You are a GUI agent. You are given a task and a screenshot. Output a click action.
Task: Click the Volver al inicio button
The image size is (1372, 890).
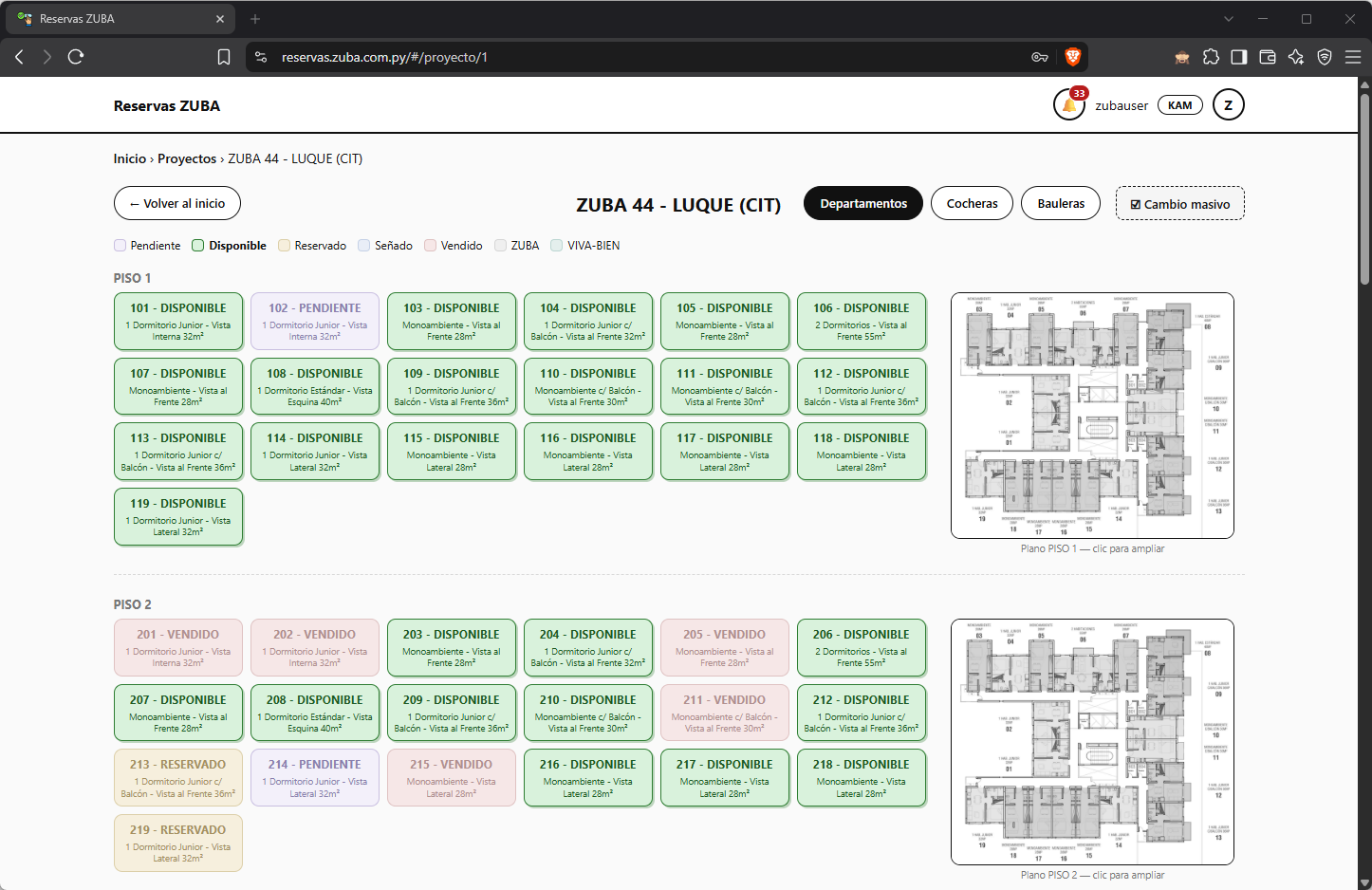tap(177, 203)
